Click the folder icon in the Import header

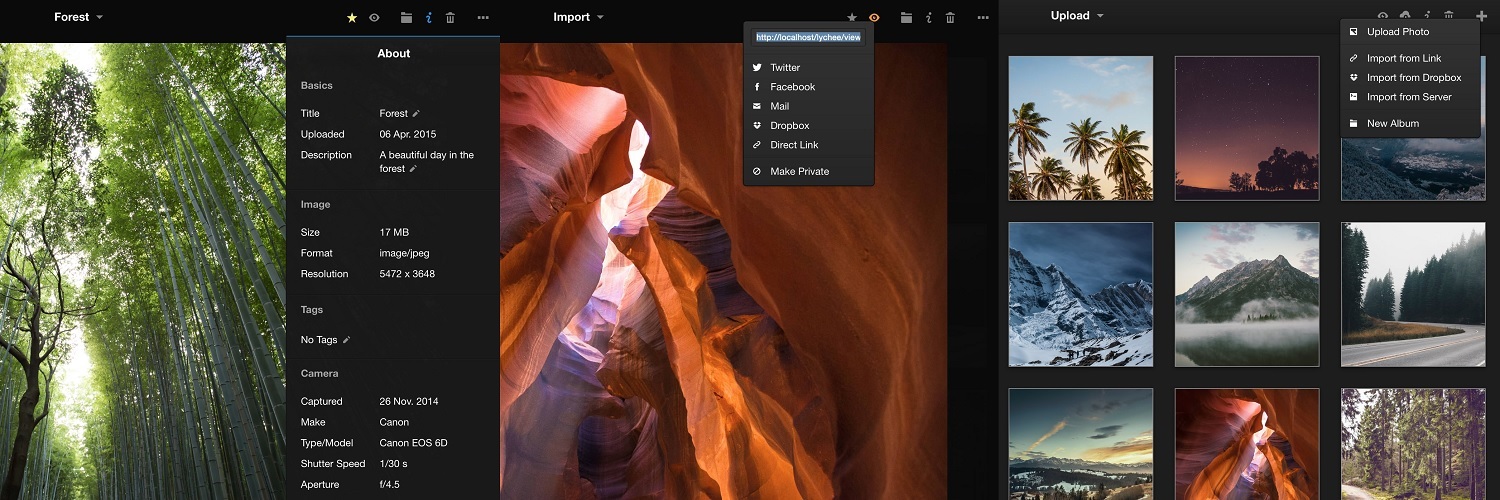pos(906,17)
